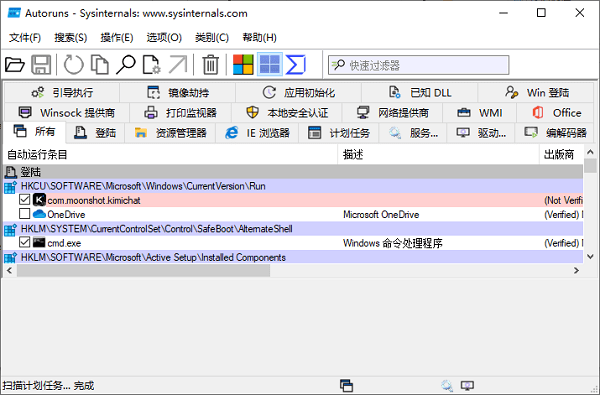Click the Save floppy disk icon
This screenshot has height=395, width=600.
point(41,64)
